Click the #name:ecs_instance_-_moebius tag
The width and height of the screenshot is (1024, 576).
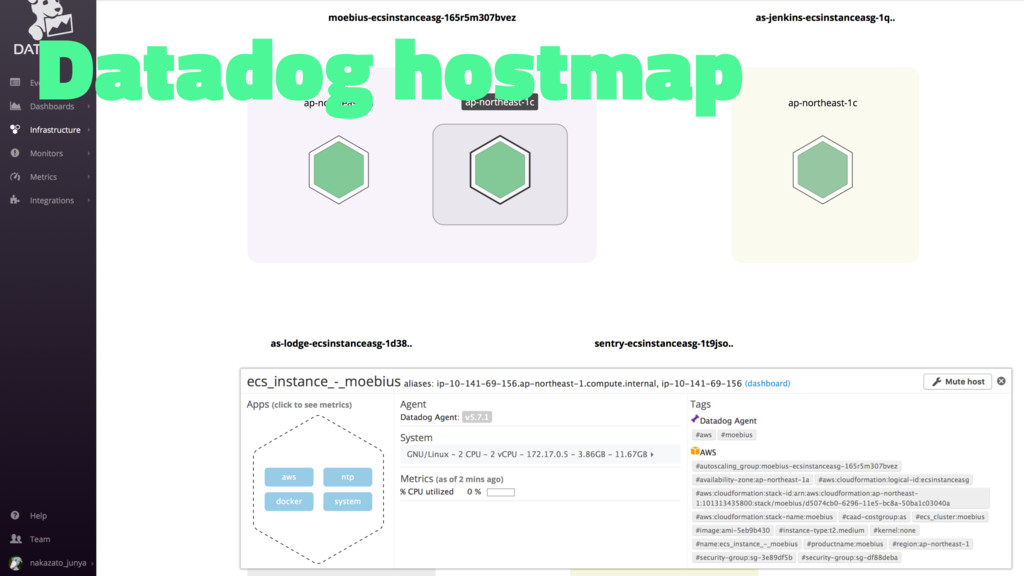point(746,544)
